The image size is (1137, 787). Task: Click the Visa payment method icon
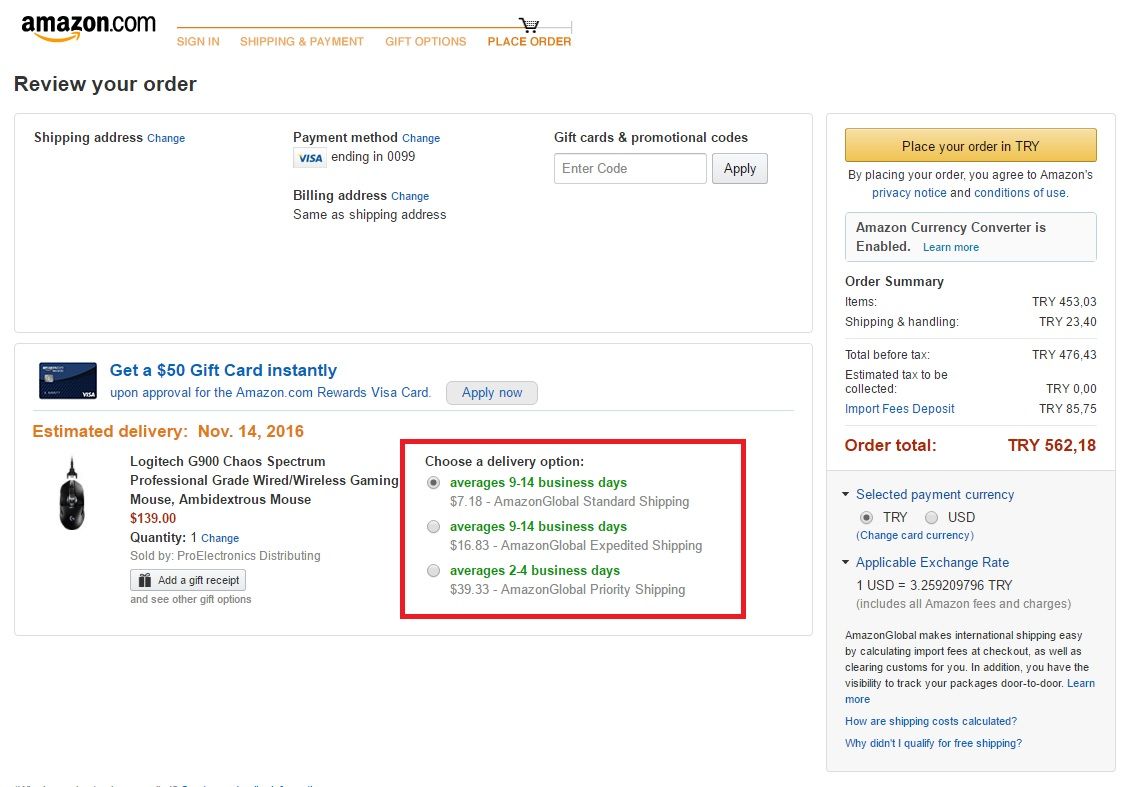(310, 157)
